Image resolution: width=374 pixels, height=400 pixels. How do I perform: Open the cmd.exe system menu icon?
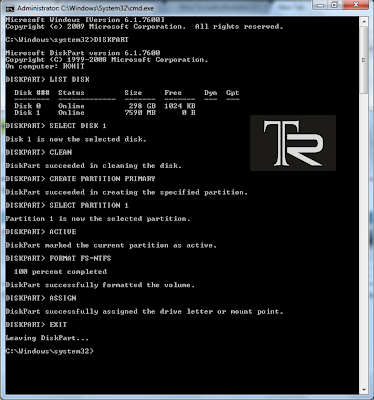point(10,8)
